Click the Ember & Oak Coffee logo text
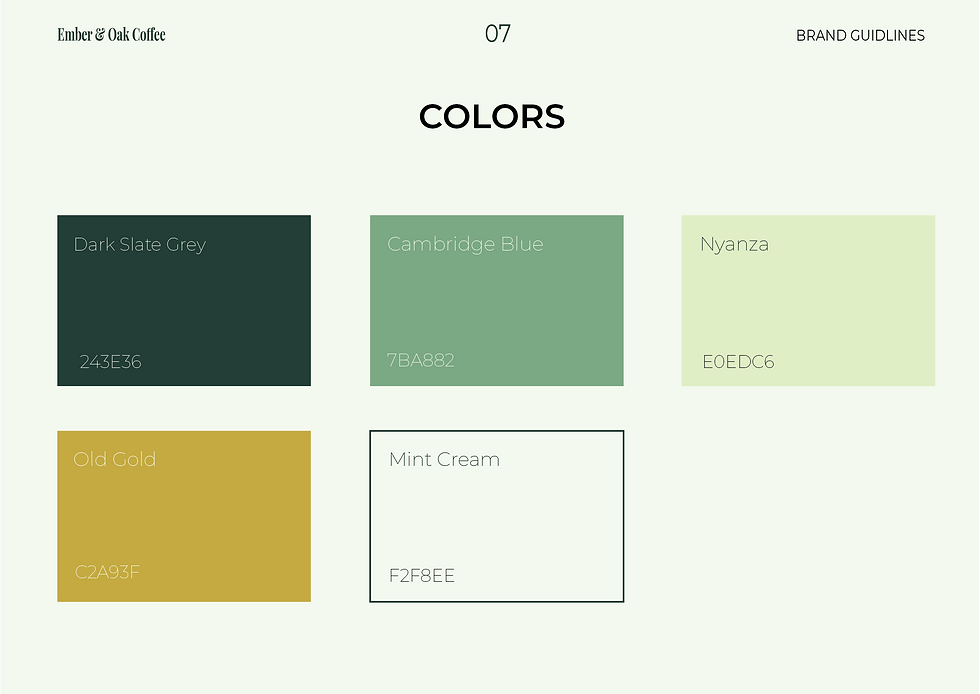980x694 pixels. point(111,34)
